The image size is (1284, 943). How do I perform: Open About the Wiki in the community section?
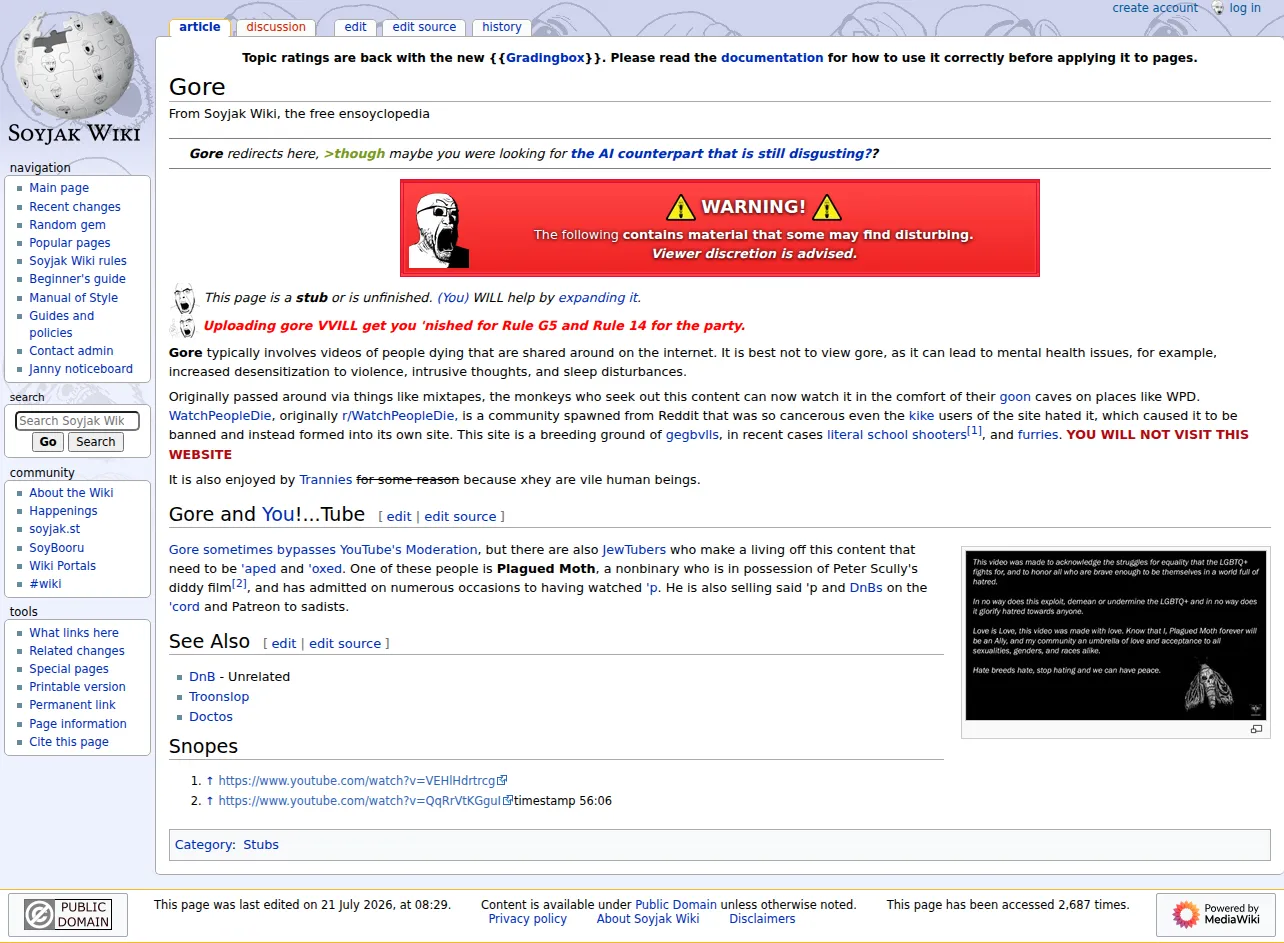[x=71, y=493]
